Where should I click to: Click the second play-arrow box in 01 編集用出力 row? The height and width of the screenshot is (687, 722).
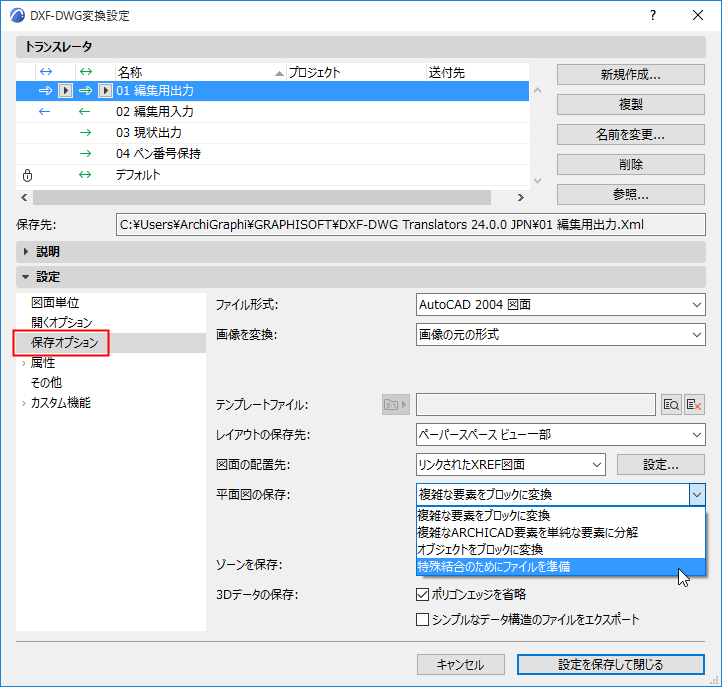coord(105,91)
